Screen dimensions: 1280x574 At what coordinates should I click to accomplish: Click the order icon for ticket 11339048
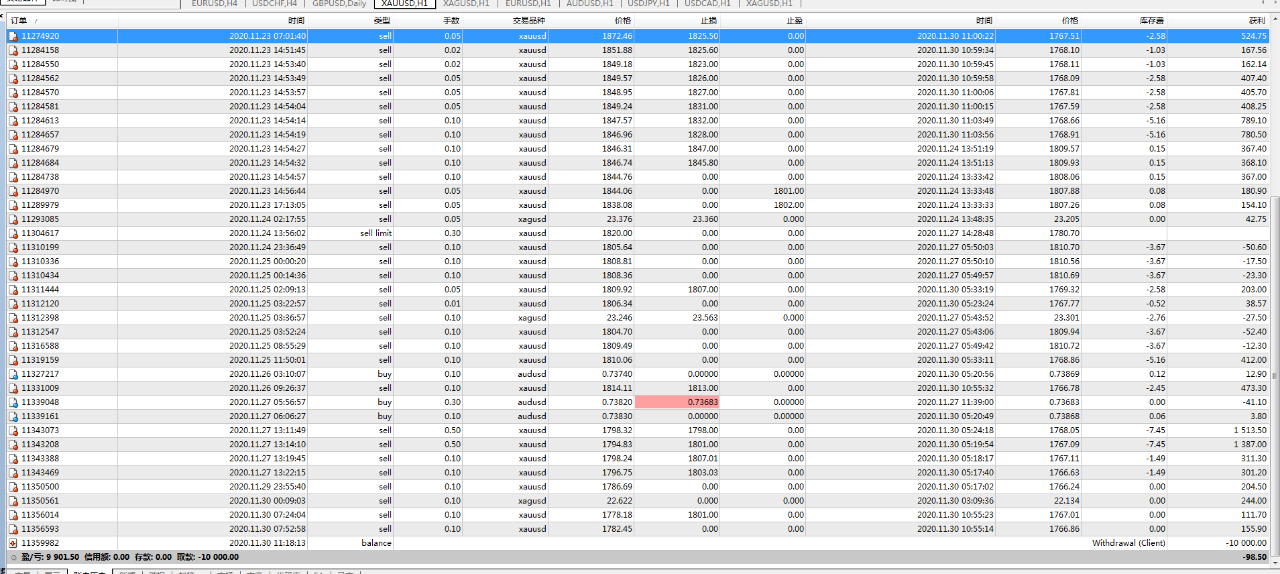coord(13,402)
